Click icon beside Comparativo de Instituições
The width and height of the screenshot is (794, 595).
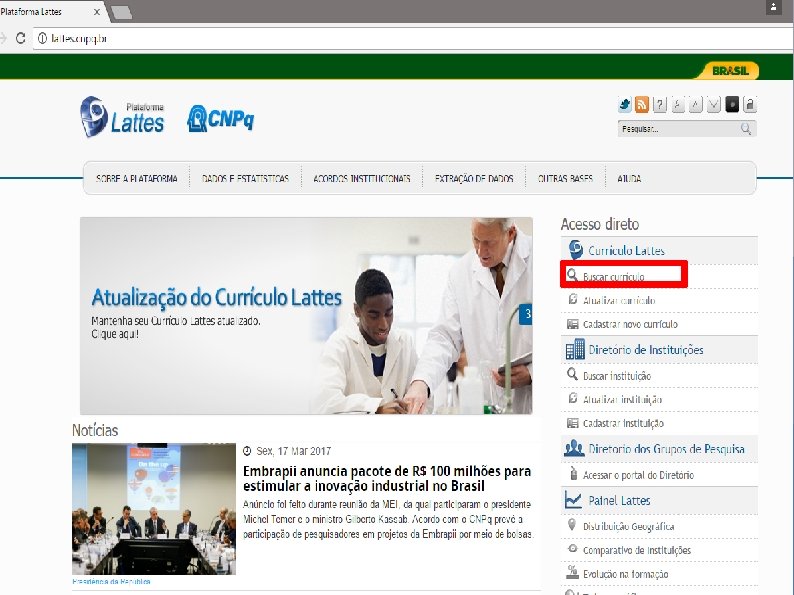click(573, 548)
